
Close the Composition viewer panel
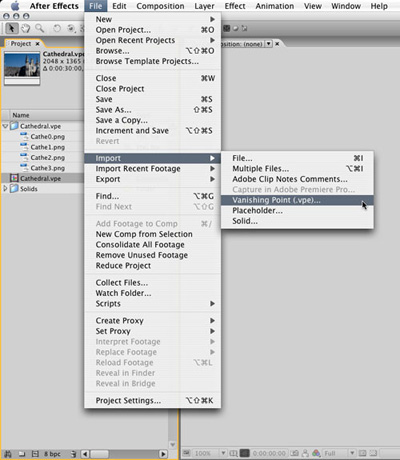click(277, 44)
